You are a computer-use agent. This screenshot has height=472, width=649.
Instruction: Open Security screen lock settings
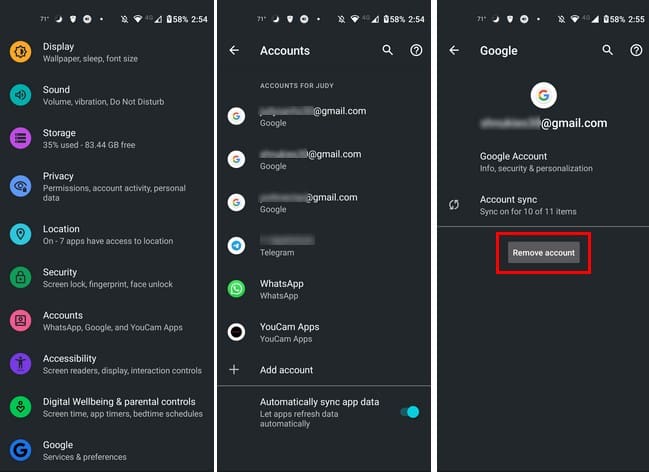[107, 277]
